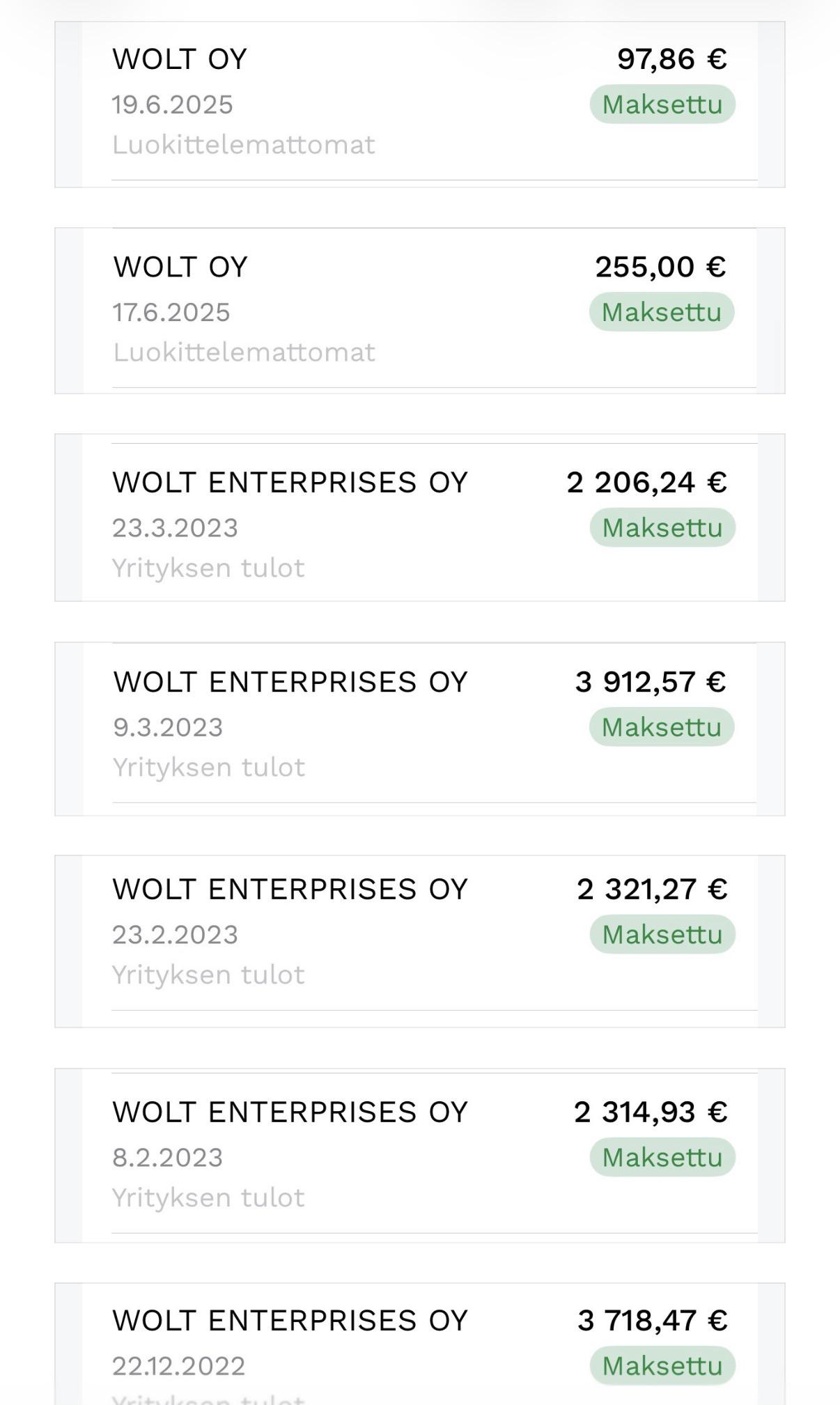Click the Maksettu badge under 2 321,27 €
The image size is (840, 1405).
pyautogui.click(x=662, y=935)
